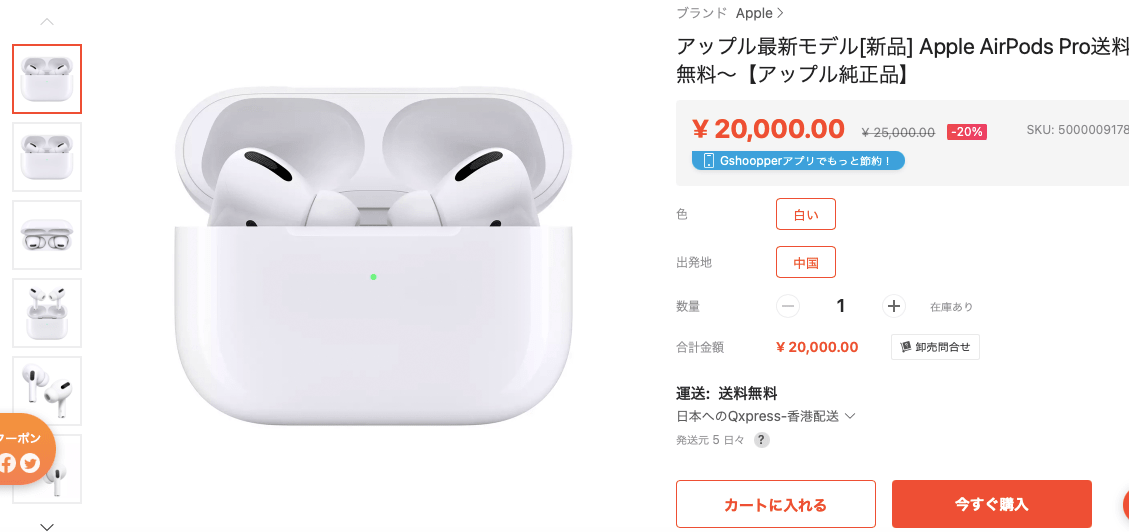Select the 白い color option
The width and height of the screenshot is (1129, 532).
click(806, 214)
